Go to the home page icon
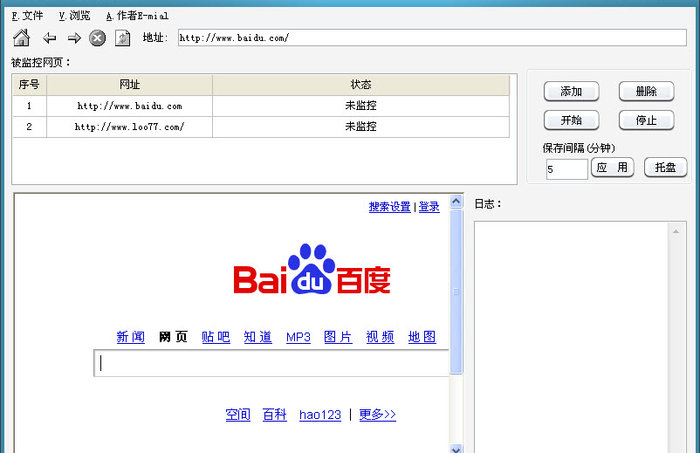The width and height of the screenshot is (700, 453). pyautogui.click(x=21, y=38)
